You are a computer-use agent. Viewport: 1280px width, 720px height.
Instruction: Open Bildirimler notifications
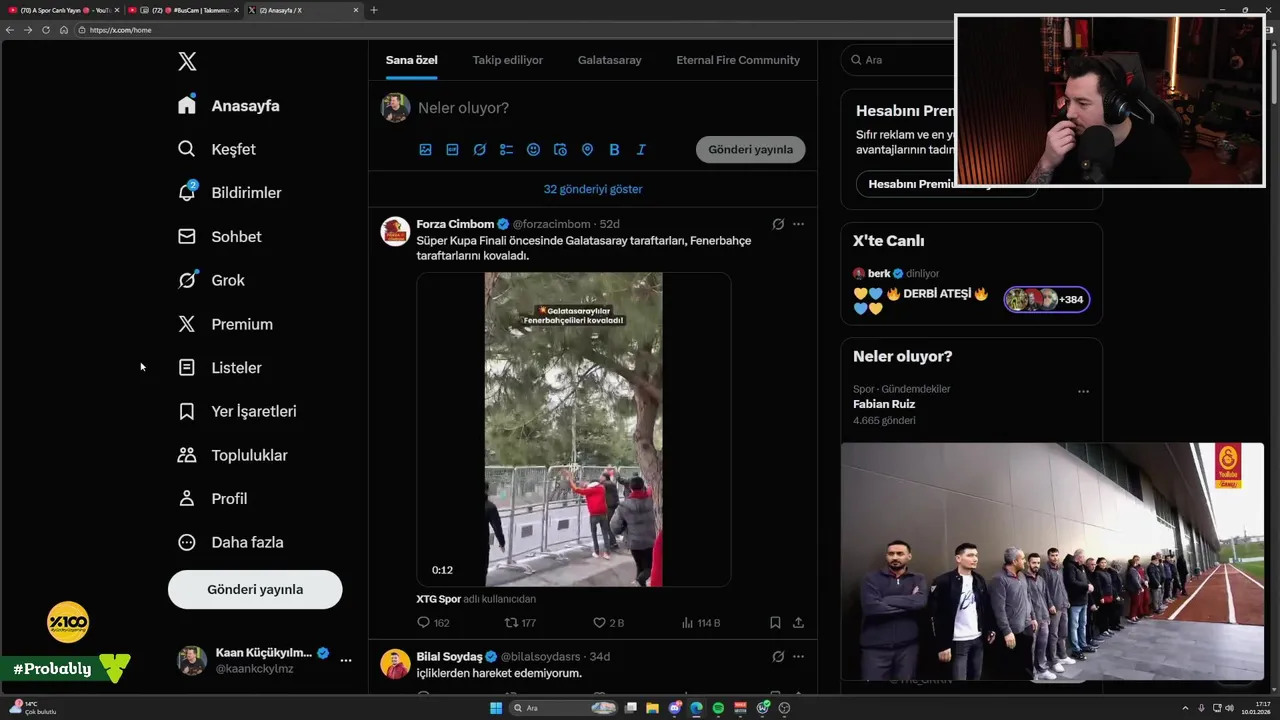coord(230,192)
